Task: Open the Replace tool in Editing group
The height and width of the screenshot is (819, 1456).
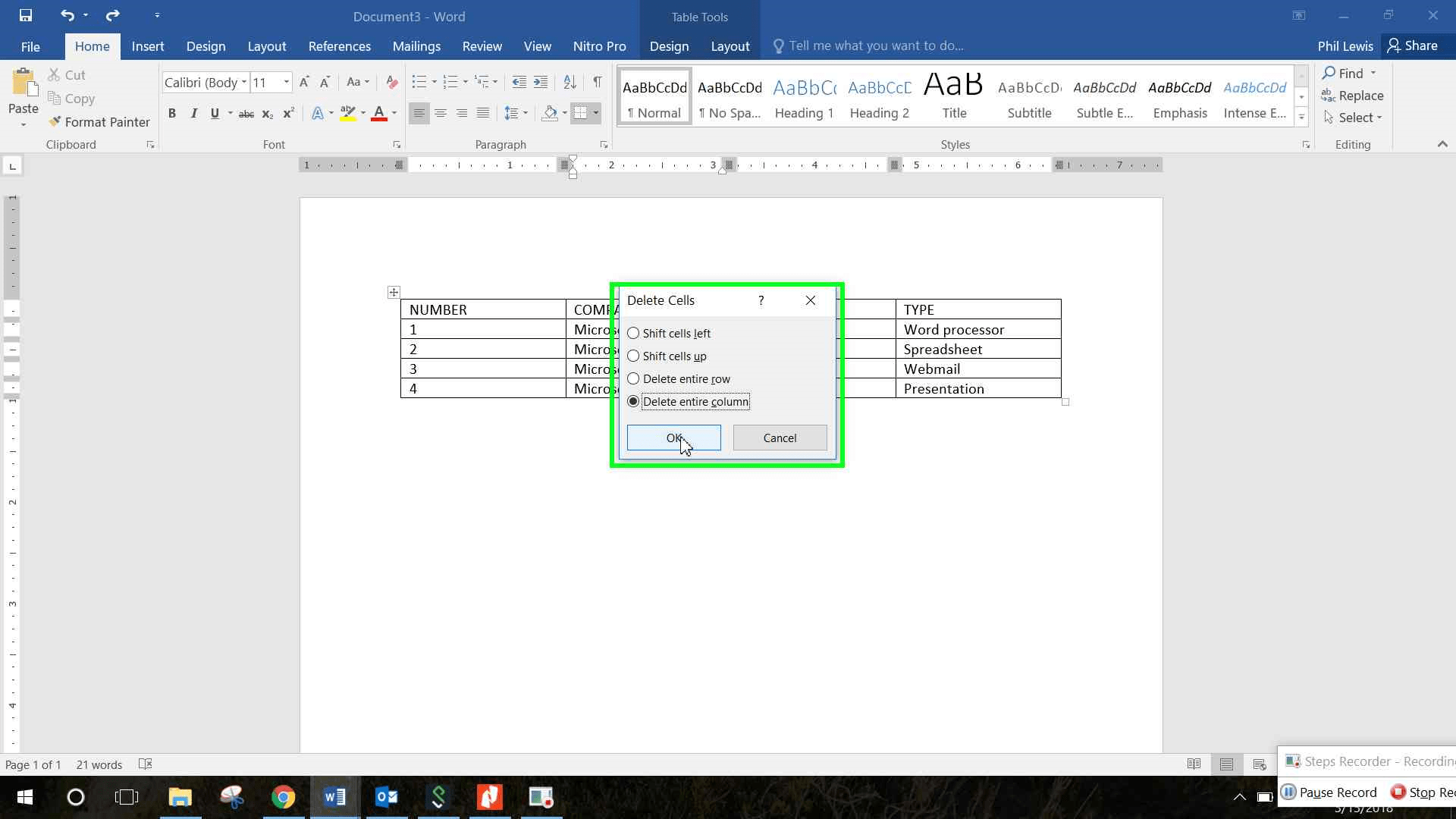Action: pyautogui.click(x=1360, y=95)
